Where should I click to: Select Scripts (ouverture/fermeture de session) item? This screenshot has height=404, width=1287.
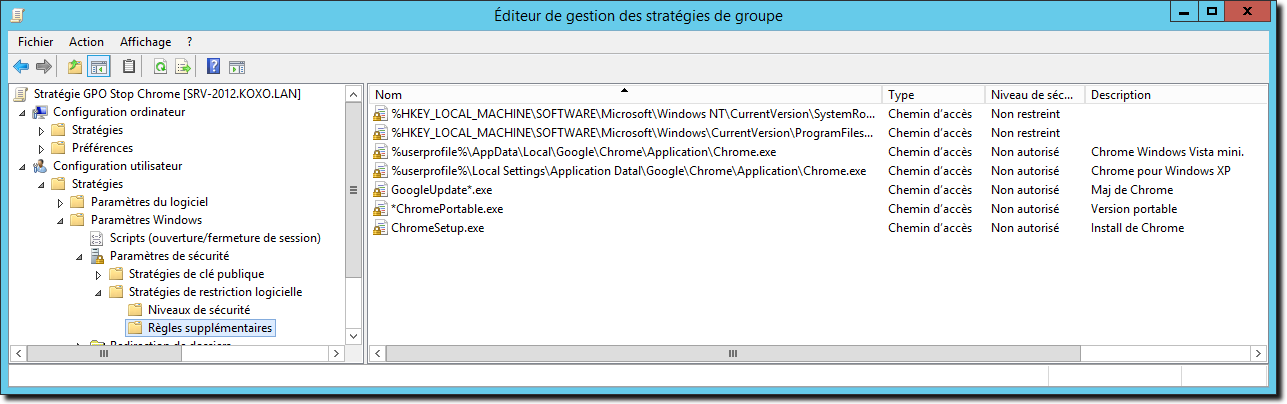pyautogui.click(x=215, y=238)
